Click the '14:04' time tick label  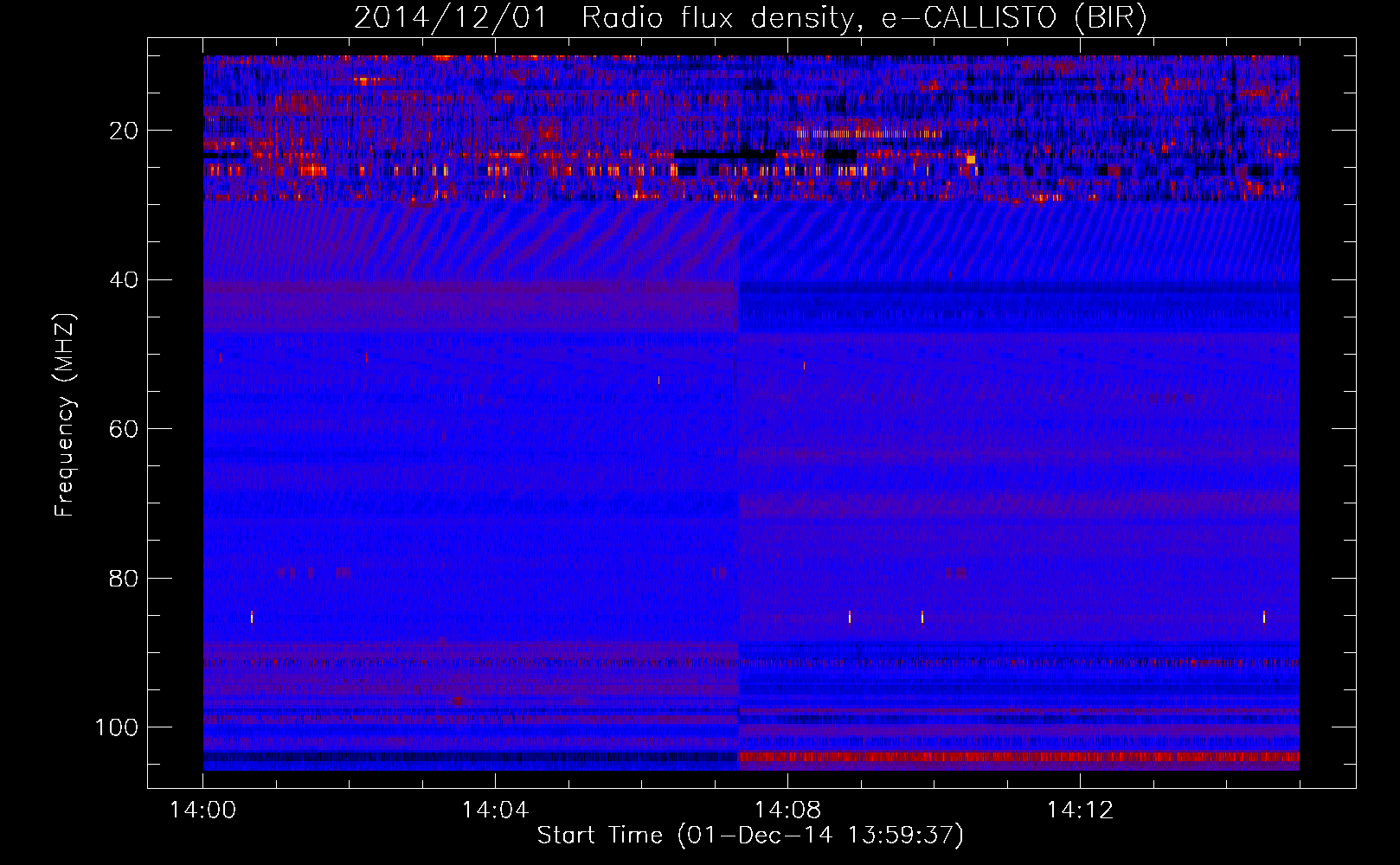[495, 811]
